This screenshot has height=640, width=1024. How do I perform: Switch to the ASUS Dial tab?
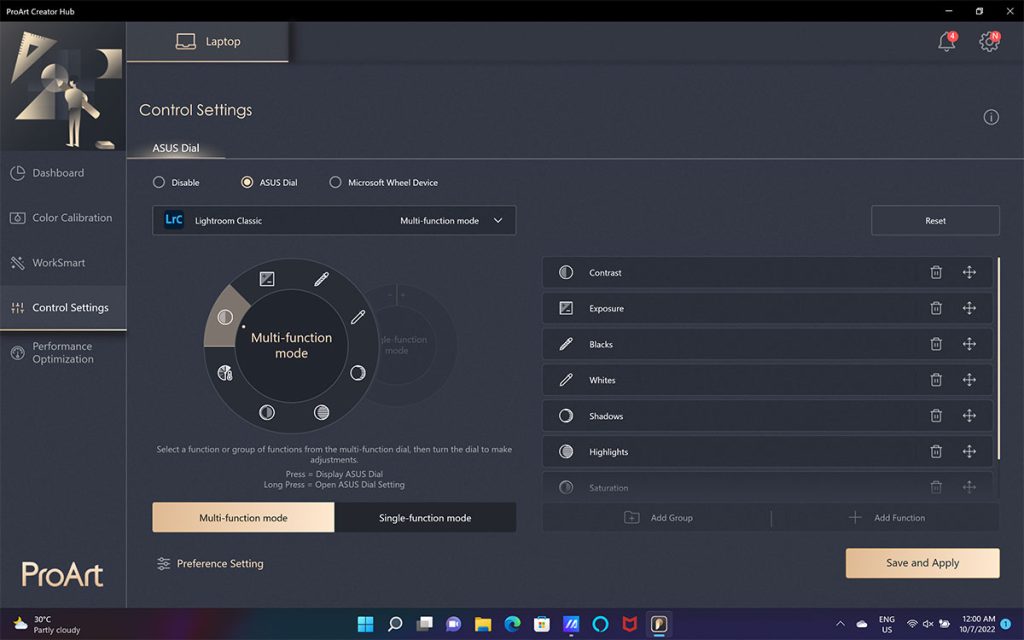(x=176, y=148)
